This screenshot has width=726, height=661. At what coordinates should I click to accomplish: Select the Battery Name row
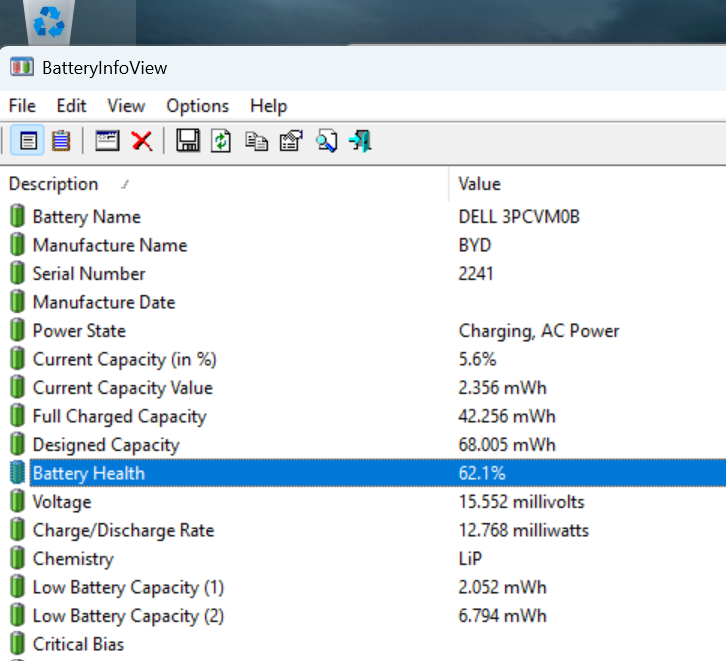point(363,217)
